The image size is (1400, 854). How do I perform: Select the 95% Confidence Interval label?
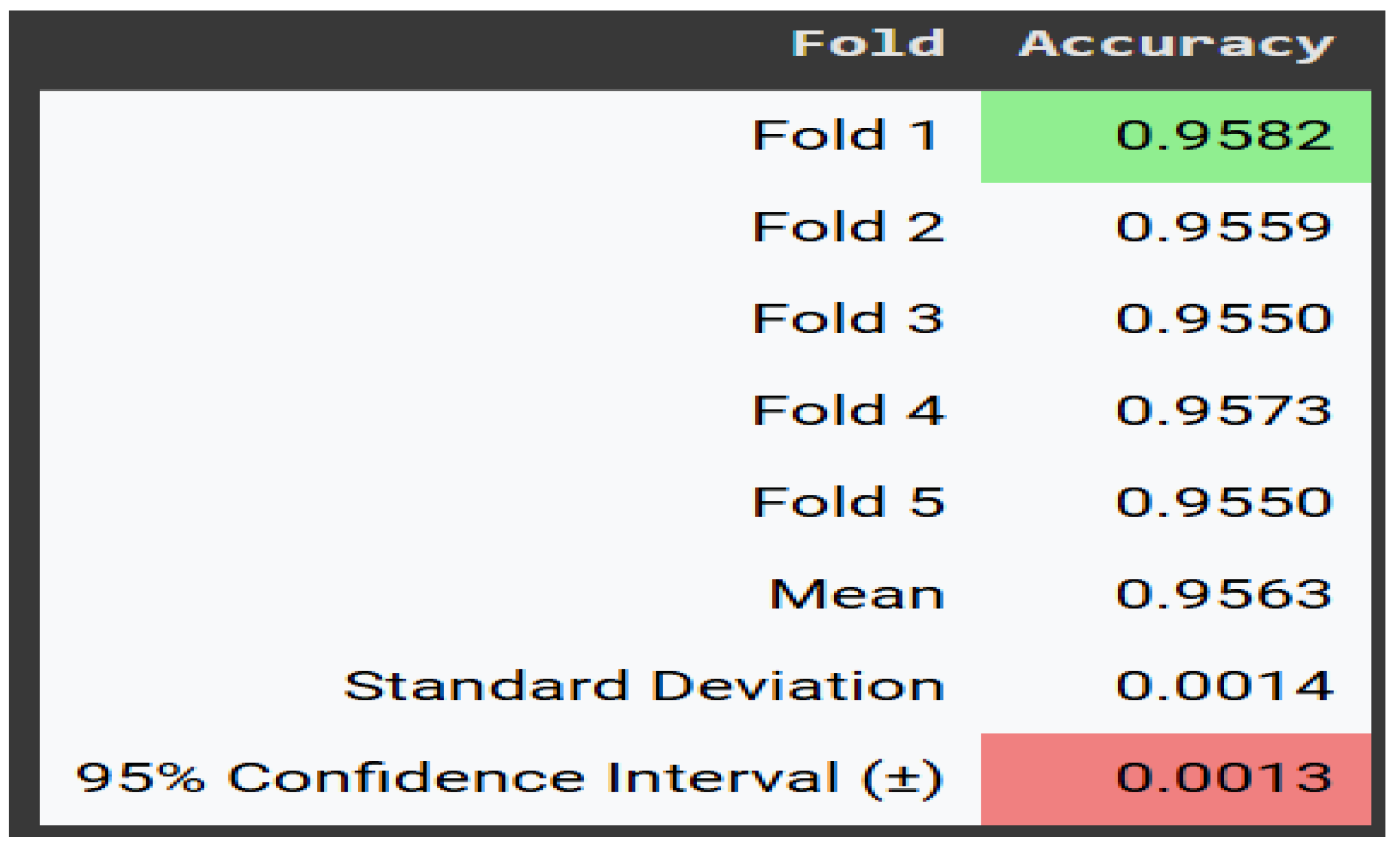pyautogui.click(x=508, y=778)
